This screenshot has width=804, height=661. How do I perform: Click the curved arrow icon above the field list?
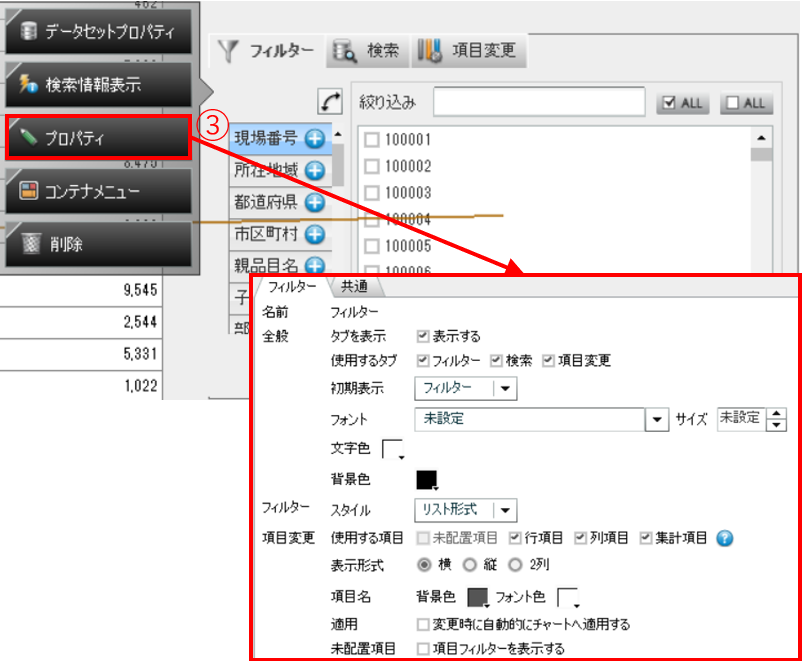(330, 102)
